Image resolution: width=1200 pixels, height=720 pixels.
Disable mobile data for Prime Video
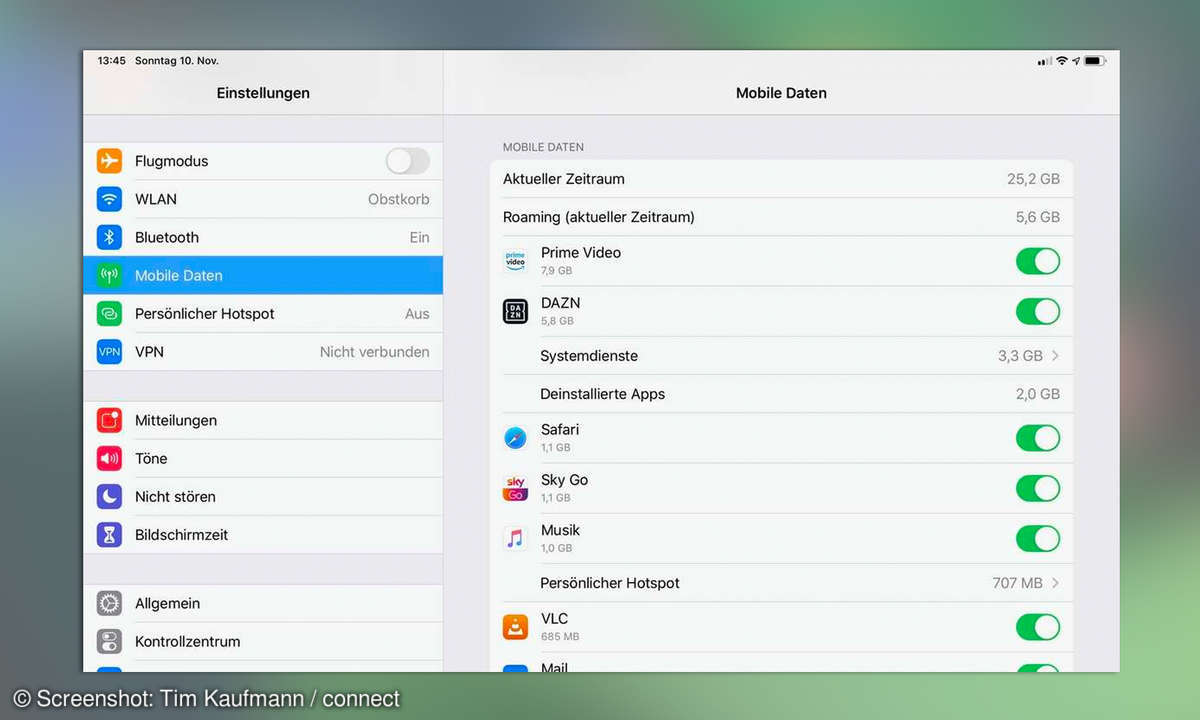pos(1038,261)
